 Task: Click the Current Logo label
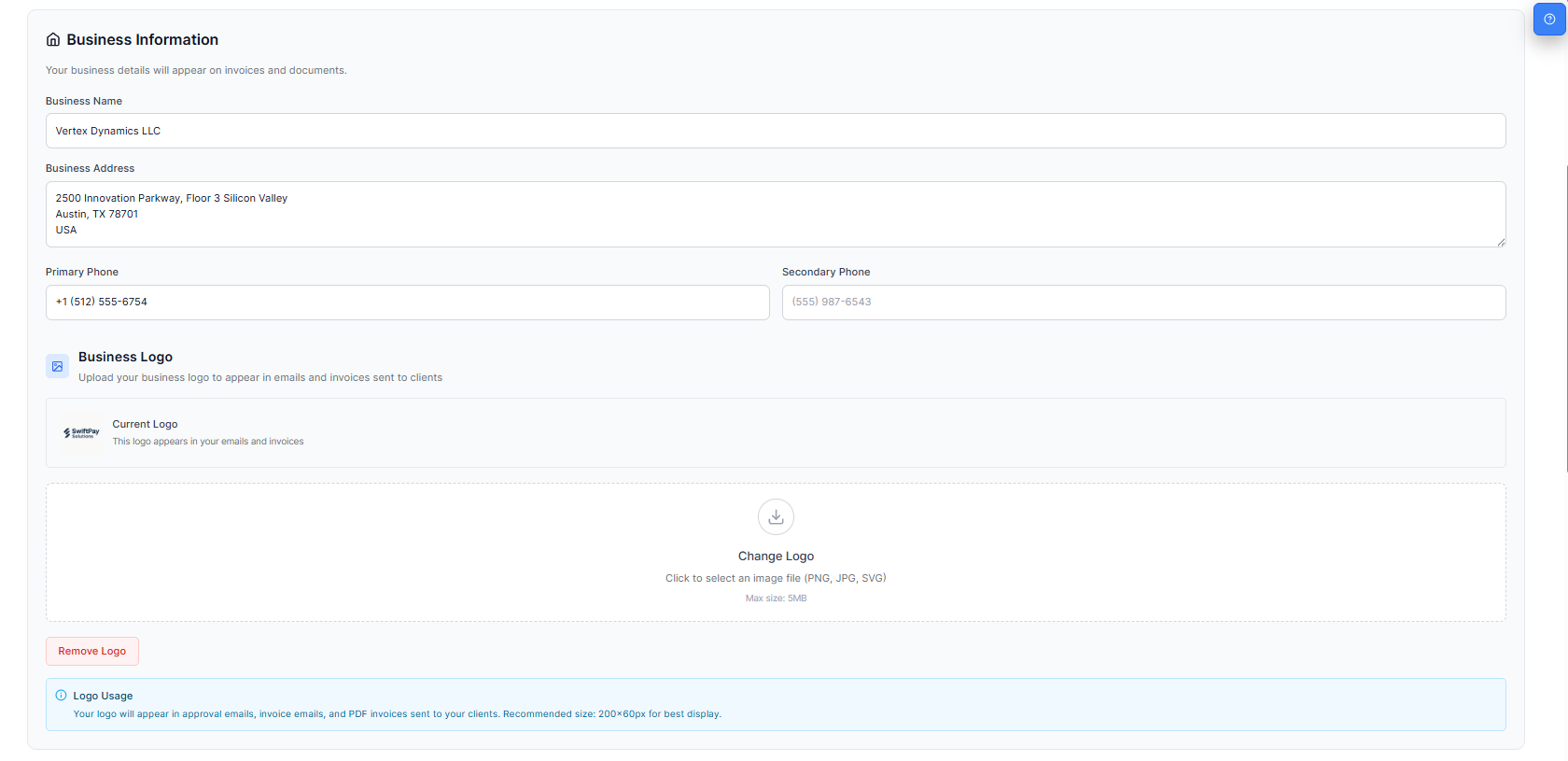tap(145, 425)
